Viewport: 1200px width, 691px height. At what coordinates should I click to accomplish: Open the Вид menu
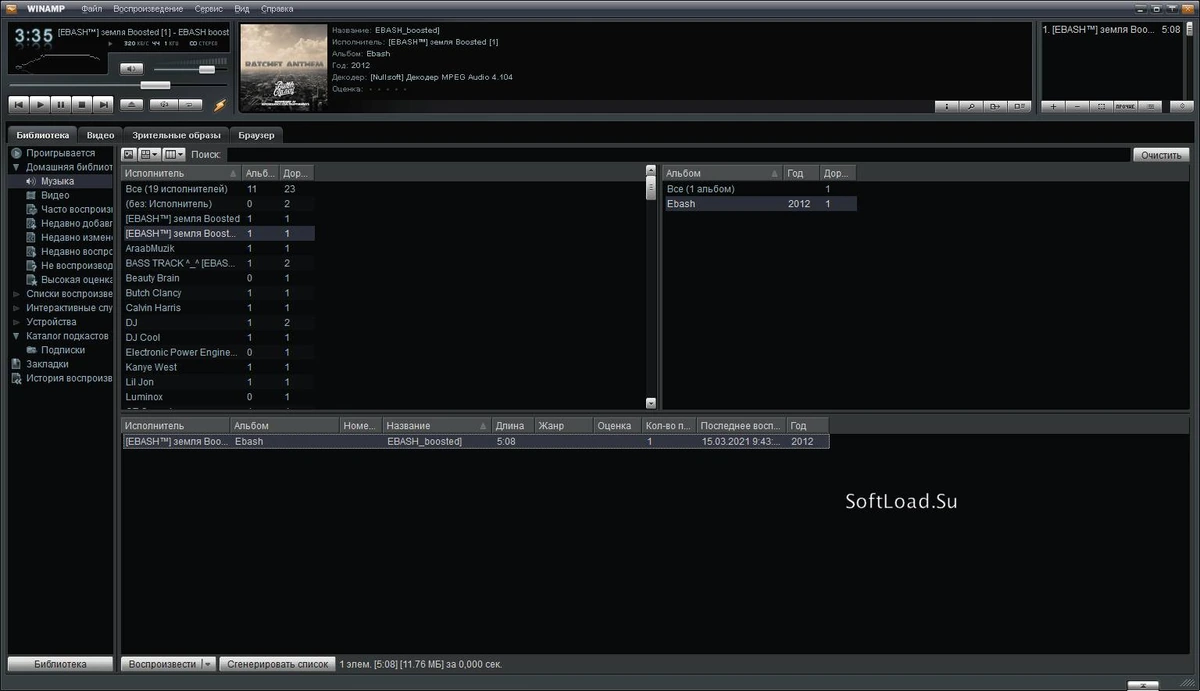click(x=242, y=9)
